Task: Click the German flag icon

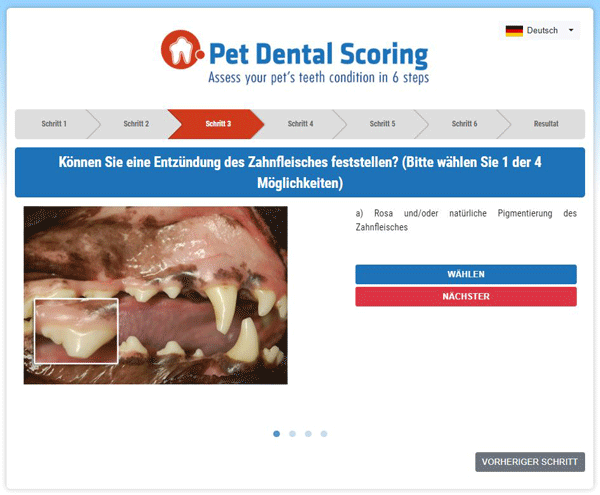Action: pyautogui.click(x=514, y=31)
